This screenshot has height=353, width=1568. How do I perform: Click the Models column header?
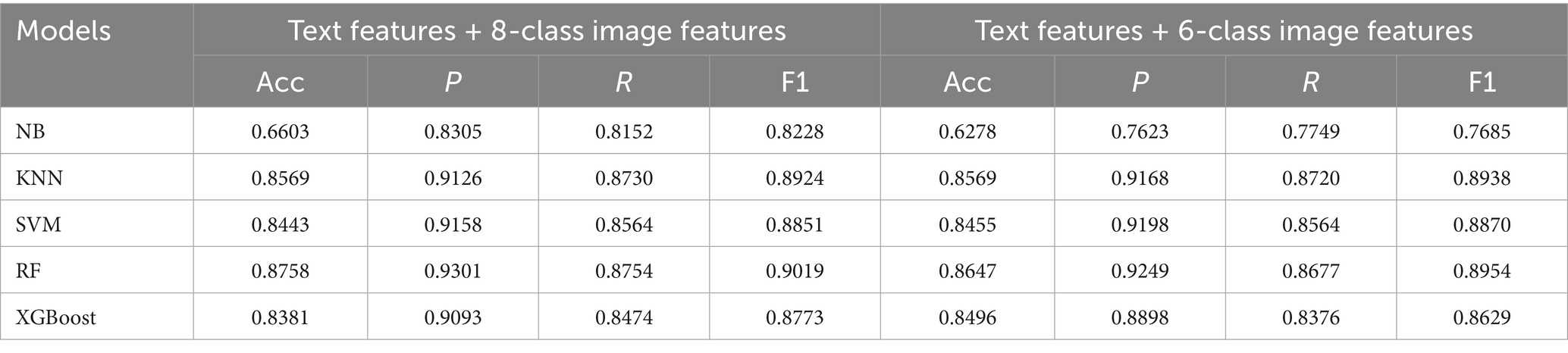[x=64, y=31]
